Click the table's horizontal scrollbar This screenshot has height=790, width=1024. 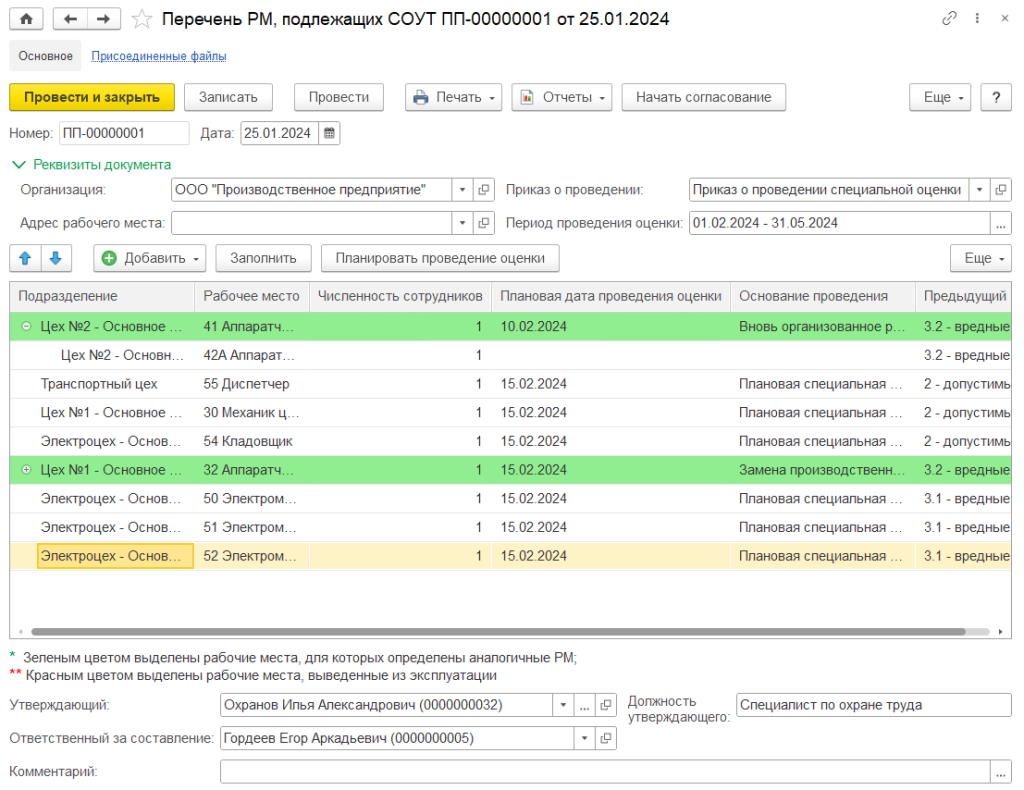tap(500, 632)
